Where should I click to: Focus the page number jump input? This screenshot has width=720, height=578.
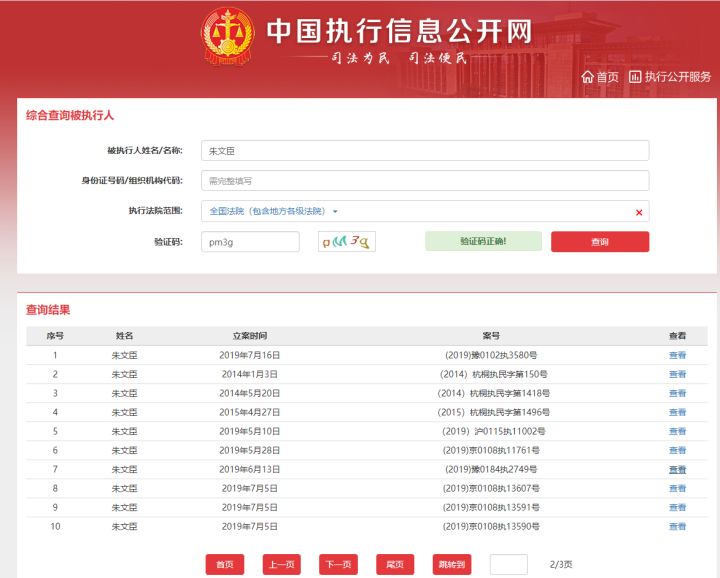tap(509, 564)
